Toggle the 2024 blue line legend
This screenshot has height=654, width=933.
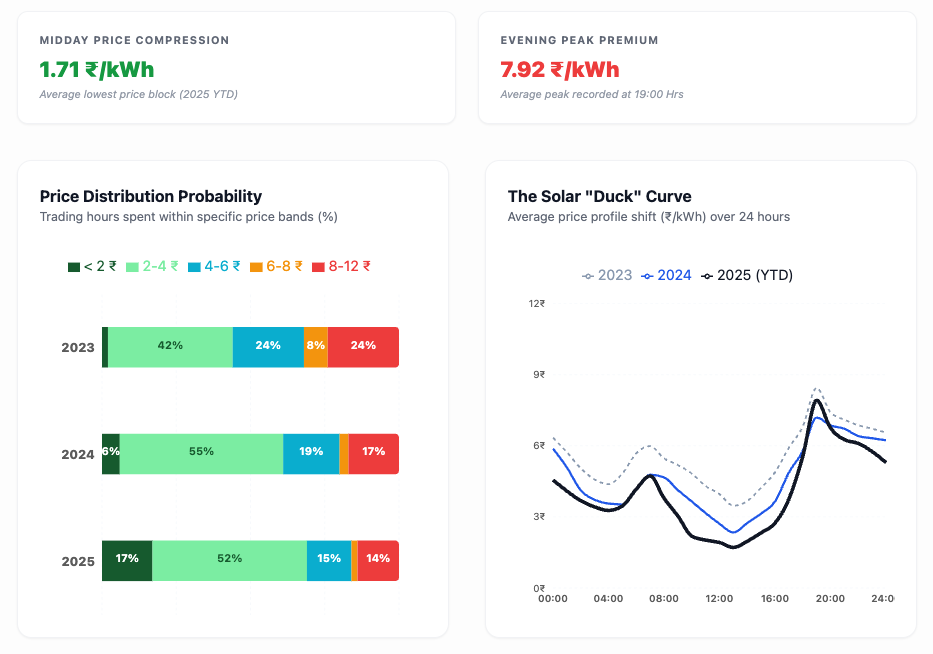pyautogui.click(x=666, y=275)
